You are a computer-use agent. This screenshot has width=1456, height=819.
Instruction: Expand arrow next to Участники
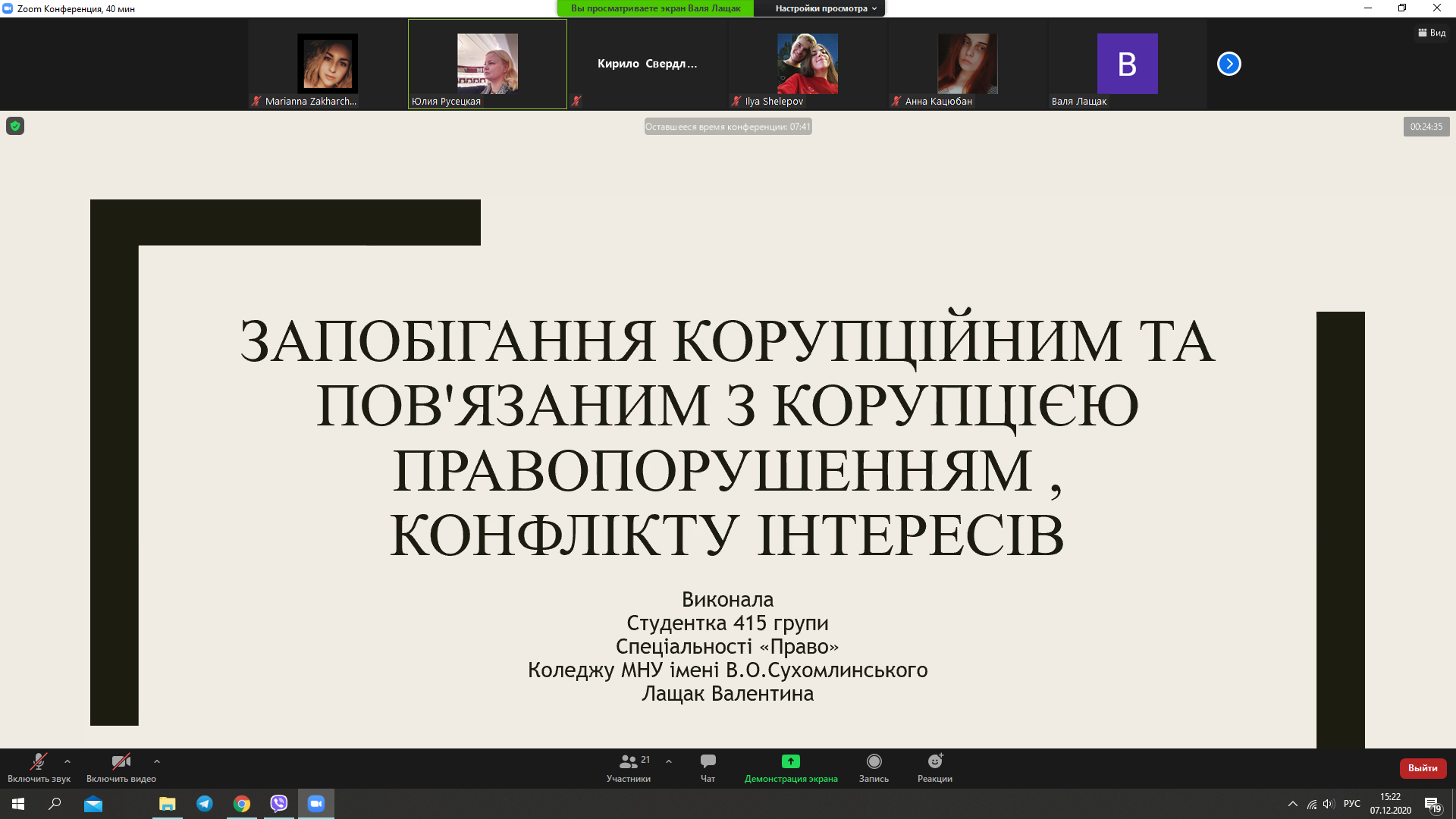669,761
